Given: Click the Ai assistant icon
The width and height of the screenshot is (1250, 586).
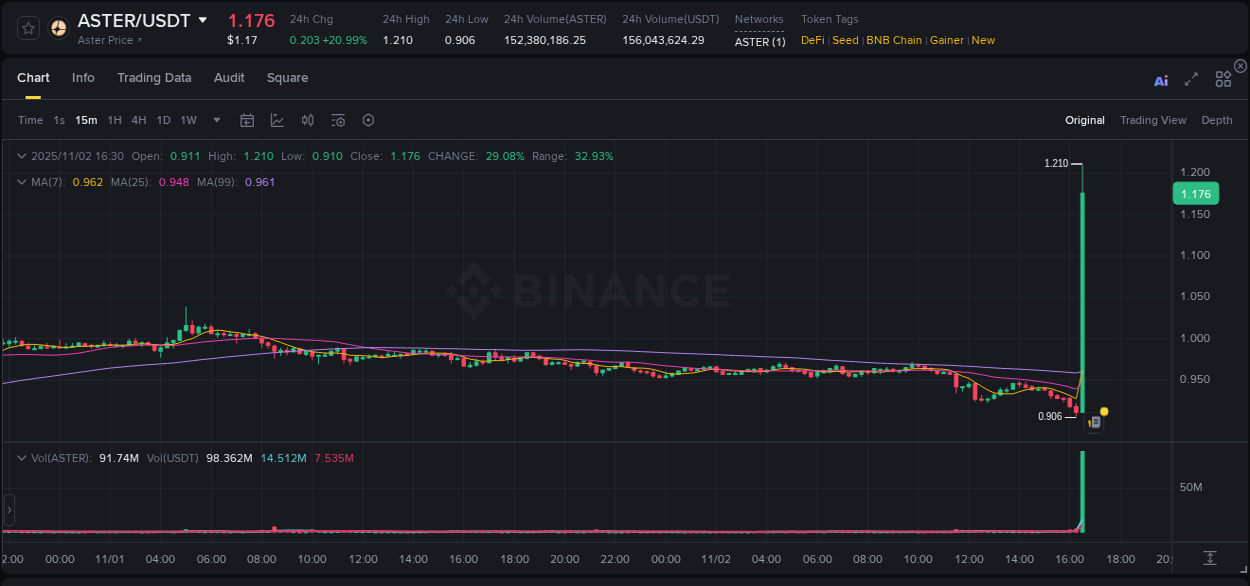Looking at the screenshot, I should point(1160,81).
